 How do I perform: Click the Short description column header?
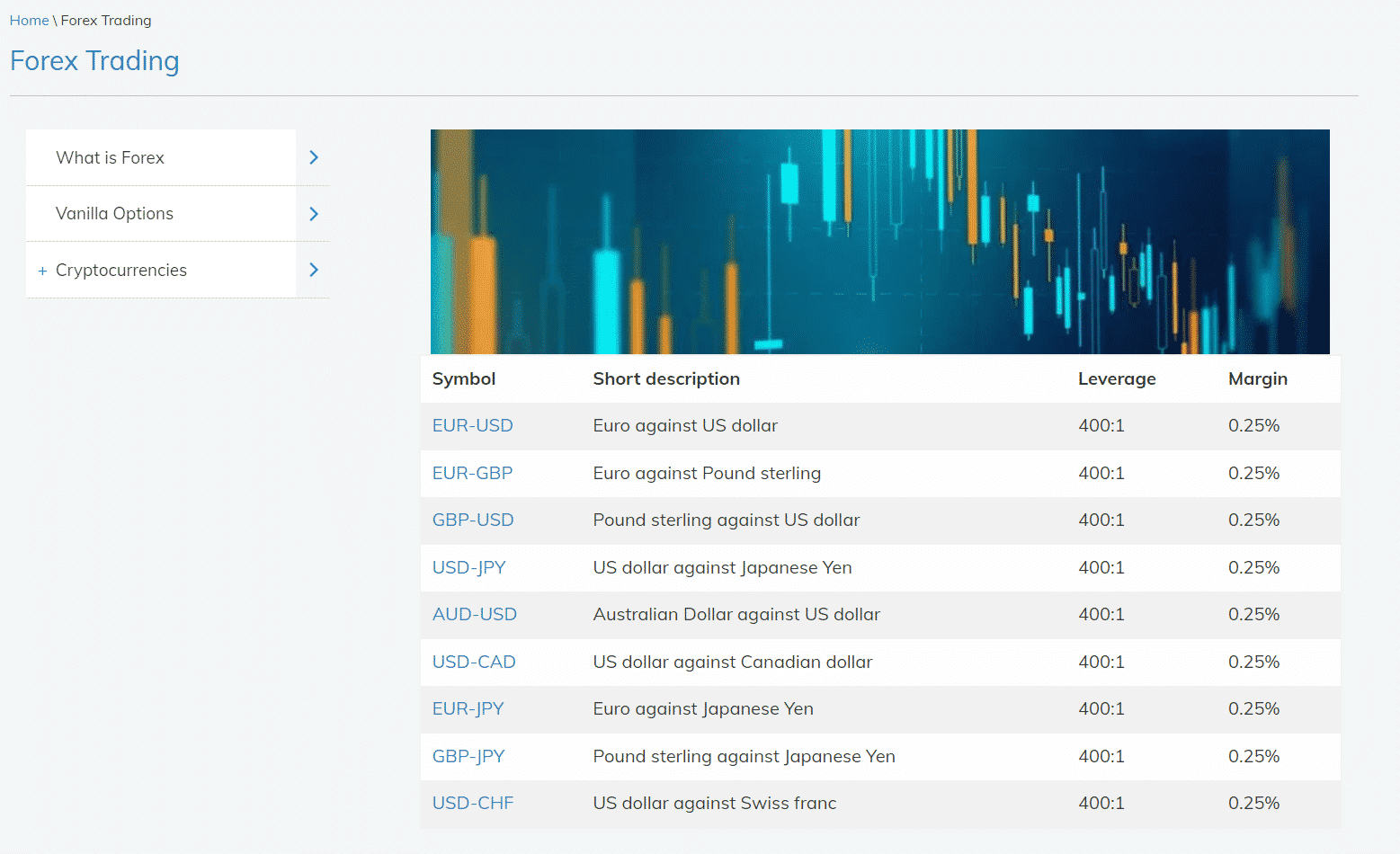pos(666,379)
